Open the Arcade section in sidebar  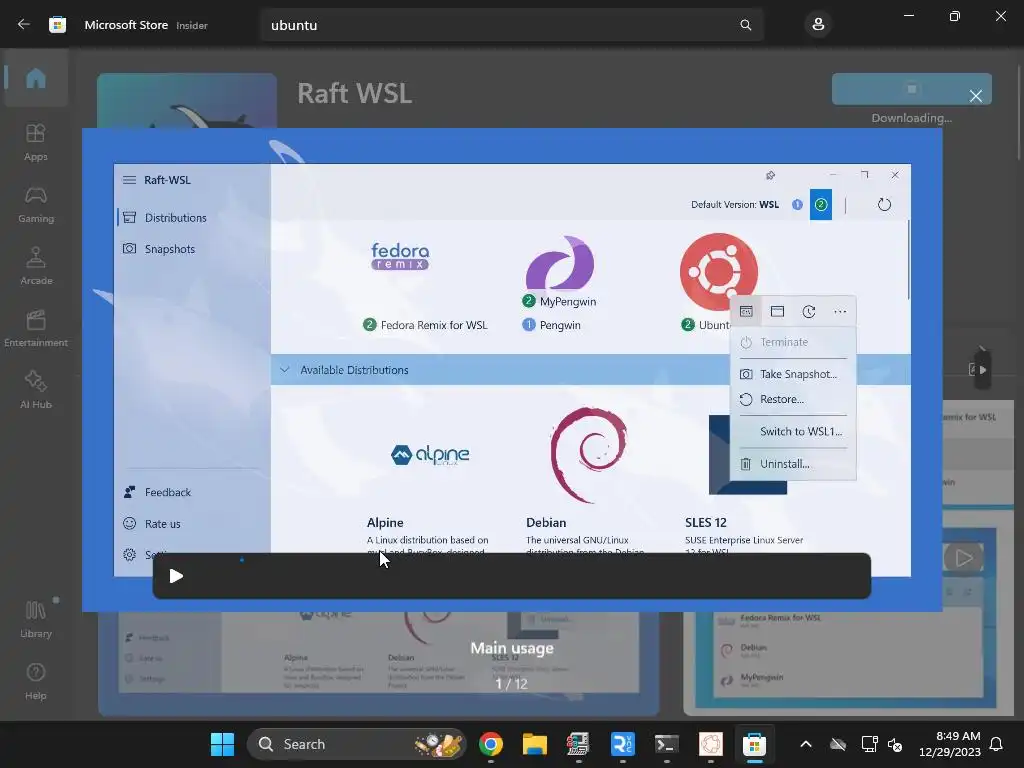[36, 266]
